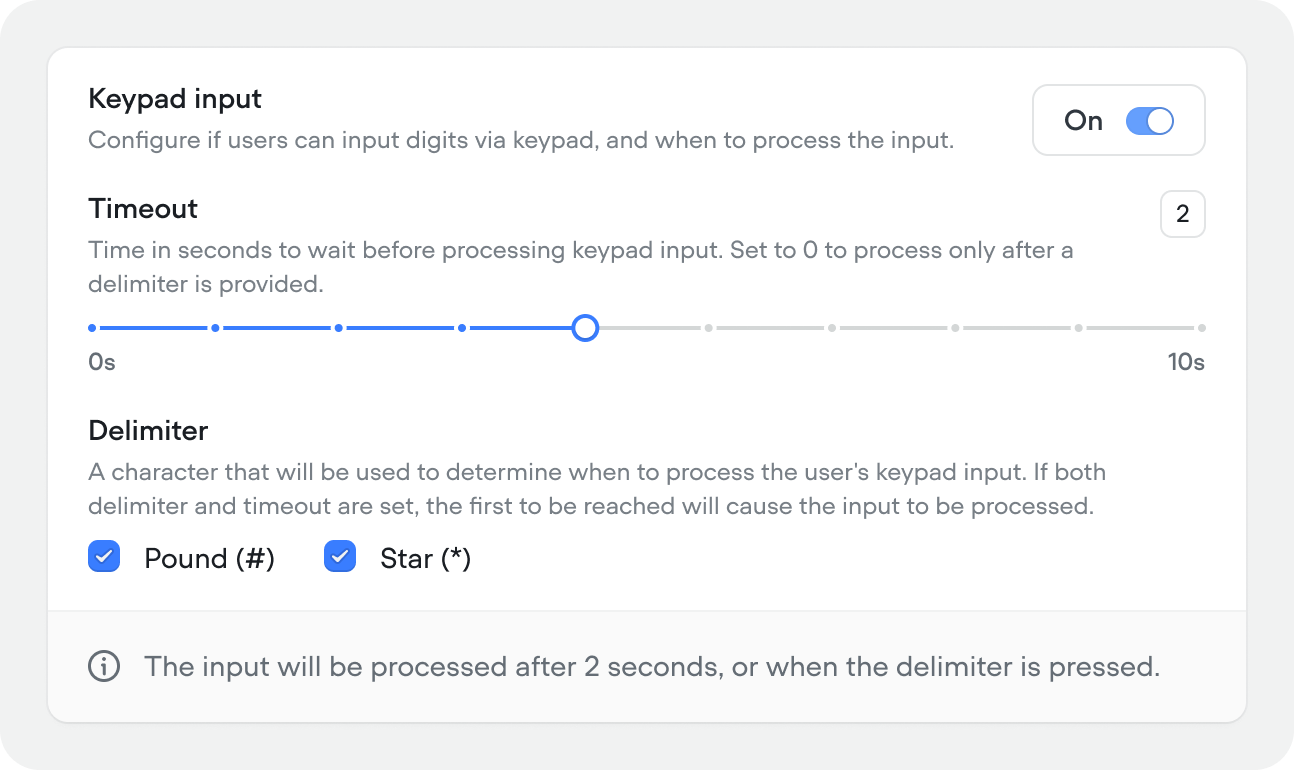Click the Keypad input title
Image resolution: width=1294 pixels, height=770 pixels.
(x=175, y=98)
